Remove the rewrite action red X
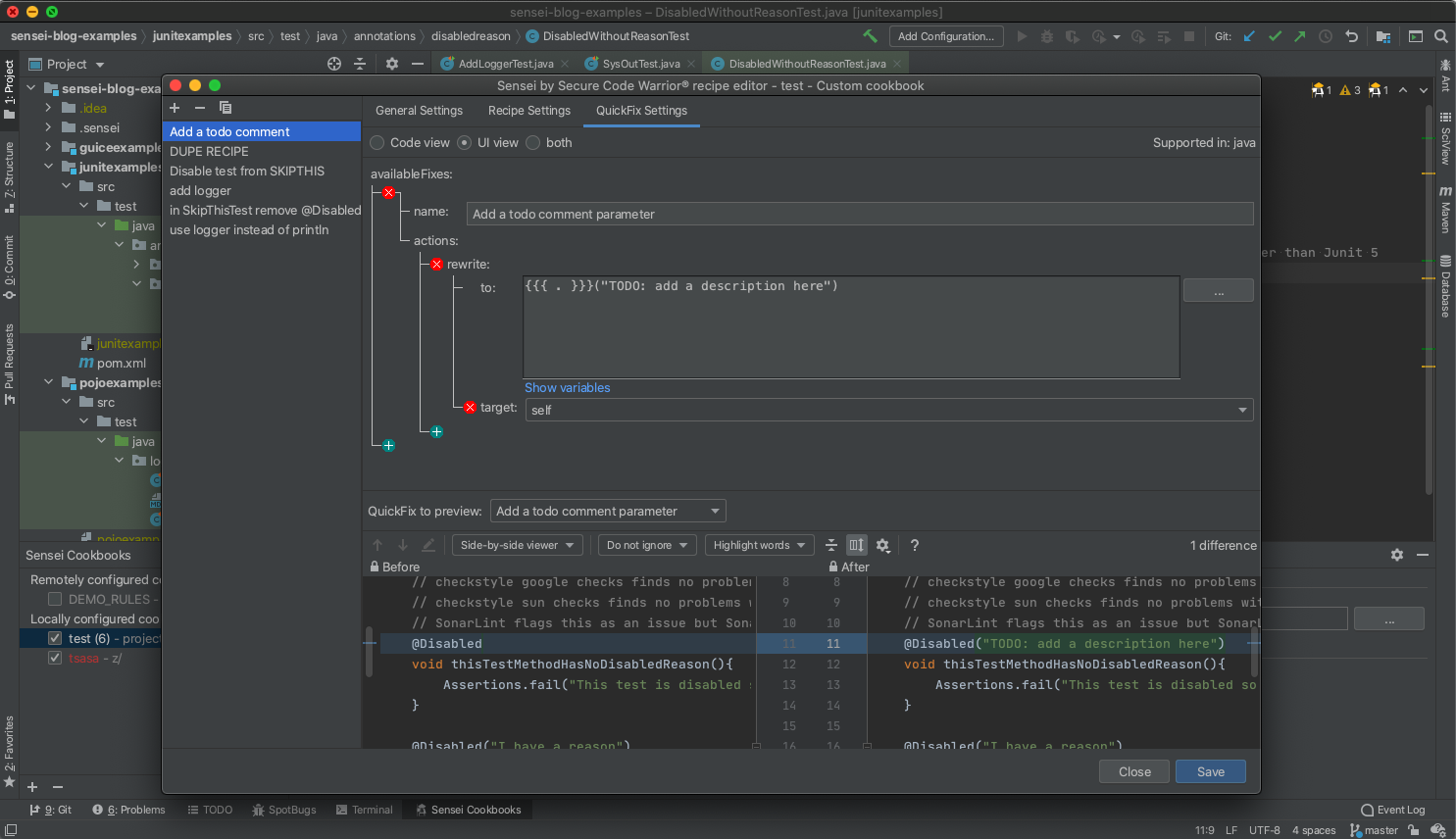The height and width of the screenshot is (839, 1456). pos(436,265)
